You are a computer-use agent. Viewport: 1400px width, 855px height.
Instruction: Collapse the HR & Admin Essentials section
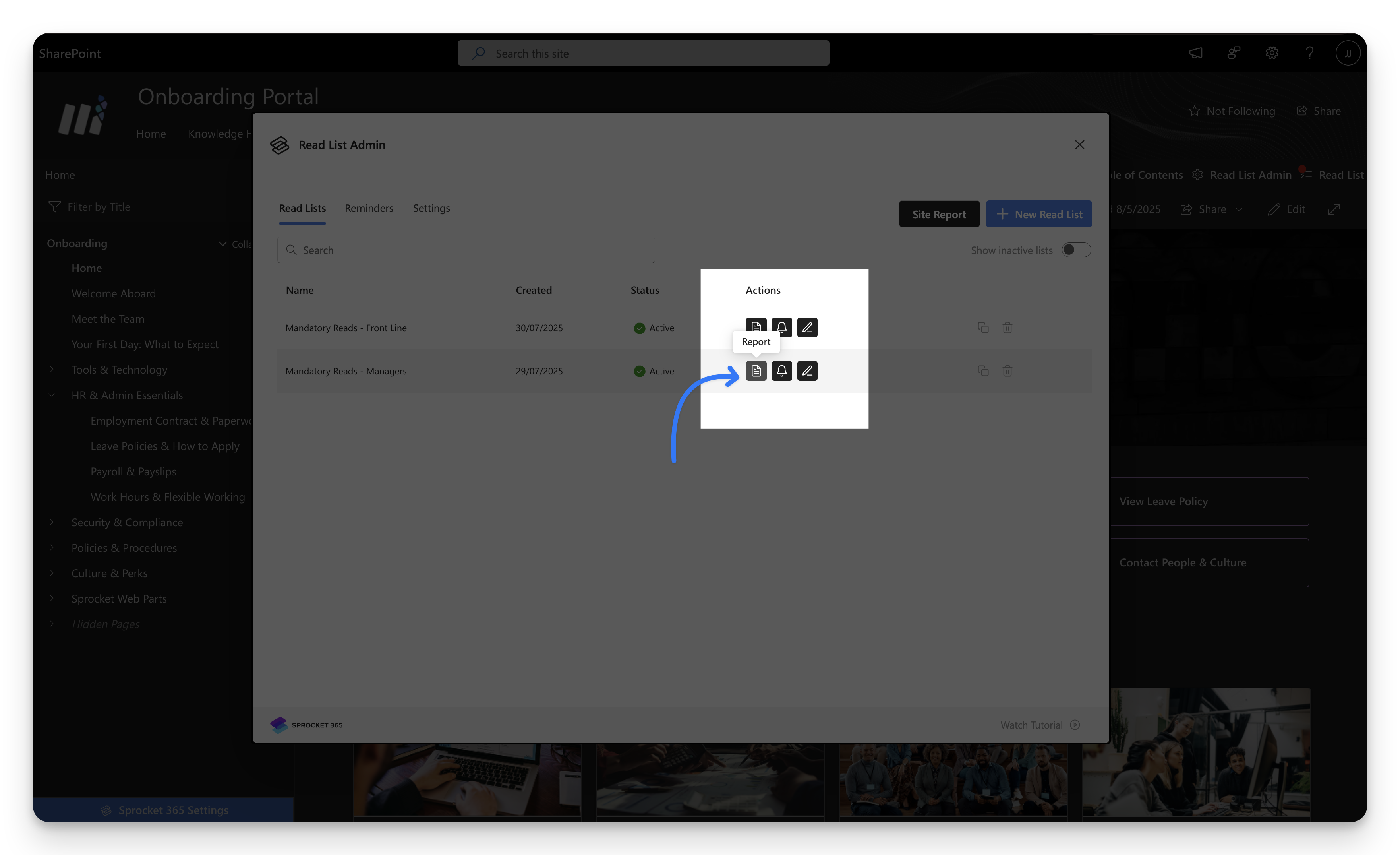(x=52, y=395)
